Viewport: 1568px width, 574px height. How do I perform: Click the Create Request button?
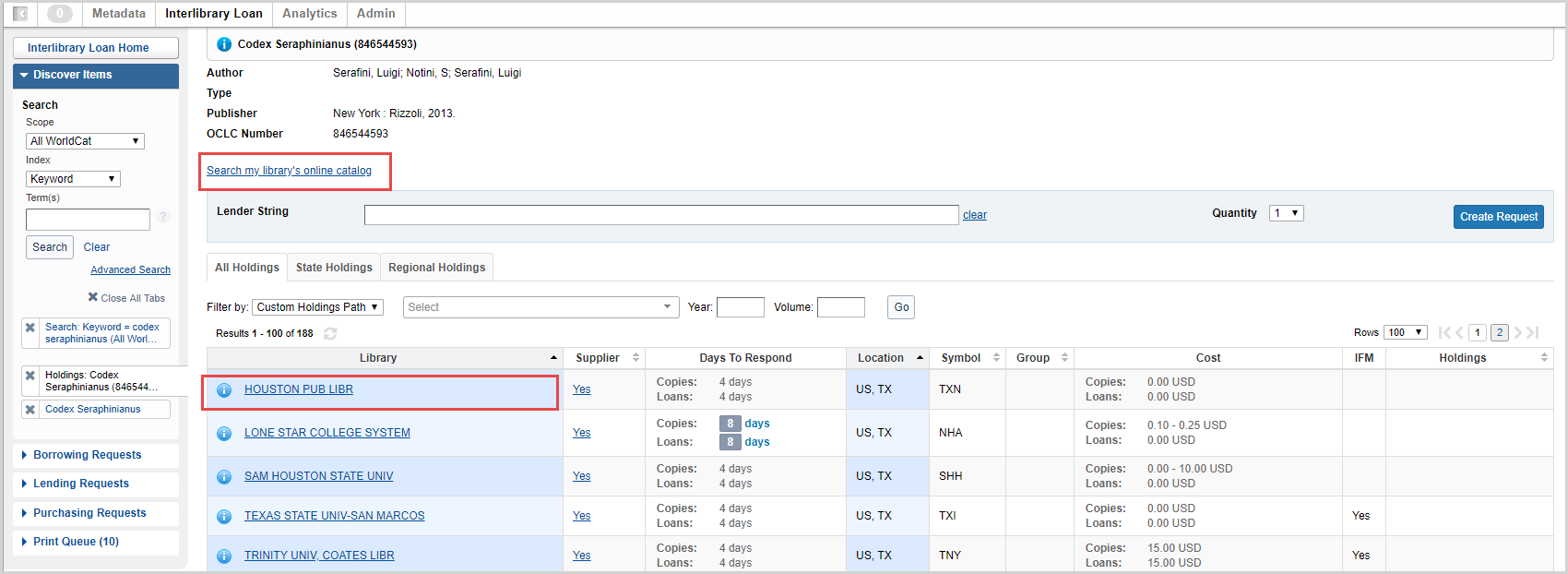pos(1499,217)
